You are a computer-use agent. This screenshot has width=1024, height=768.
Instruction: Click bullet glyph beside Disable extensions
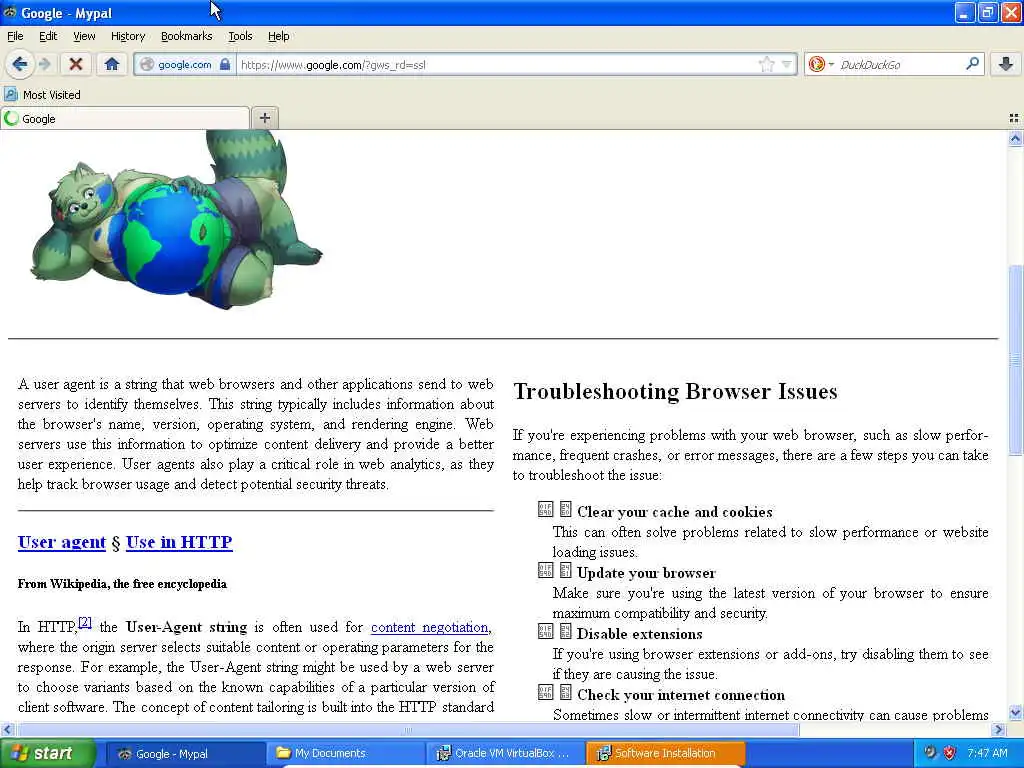tap(554, 632)
